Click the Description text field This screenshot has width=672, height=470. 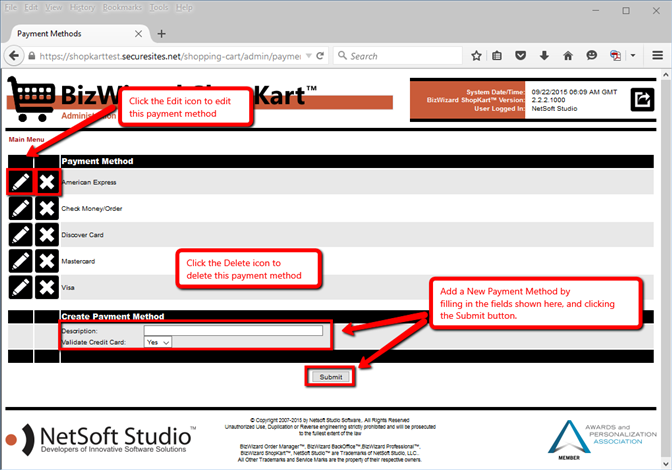click(234, 330)
